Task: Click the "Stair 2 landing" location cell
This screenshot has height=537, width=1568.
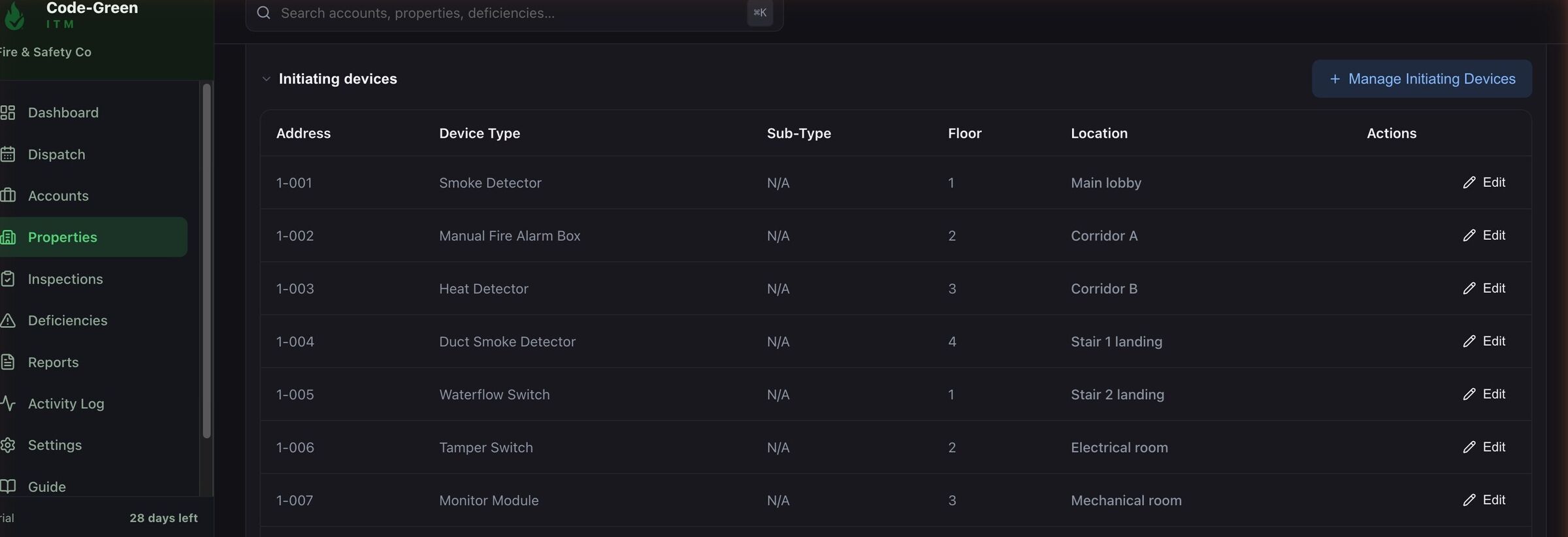Action: pyautogui.click(x=1117, y=395)
